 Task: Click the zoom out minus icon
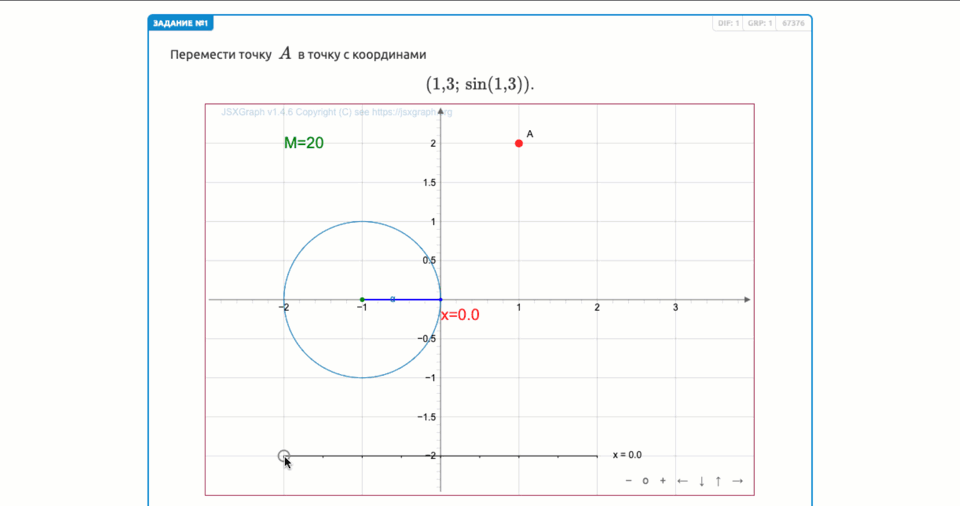click(629, 481)
